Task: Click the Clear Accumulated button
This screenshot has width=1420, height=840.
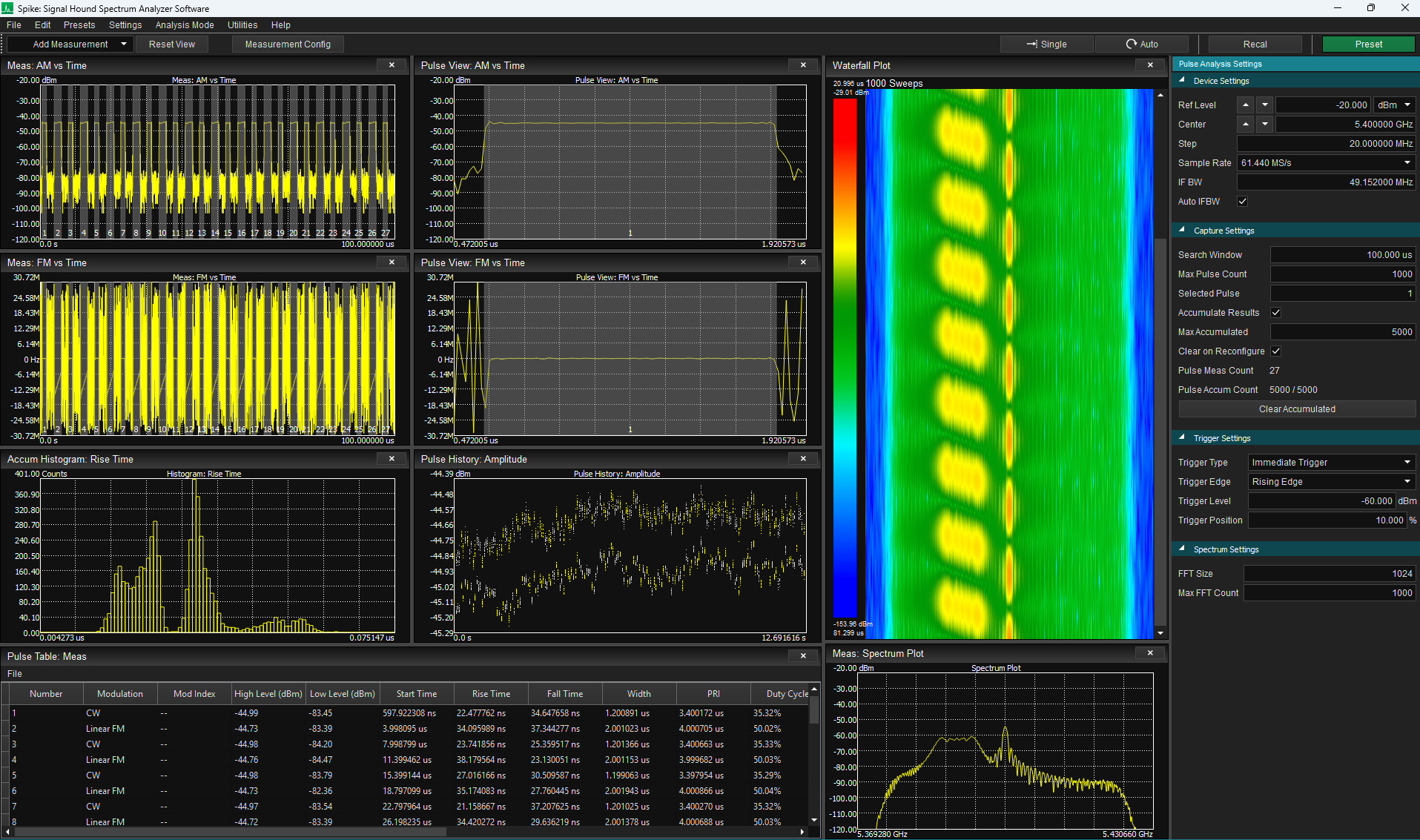Action: (1297, 409)
